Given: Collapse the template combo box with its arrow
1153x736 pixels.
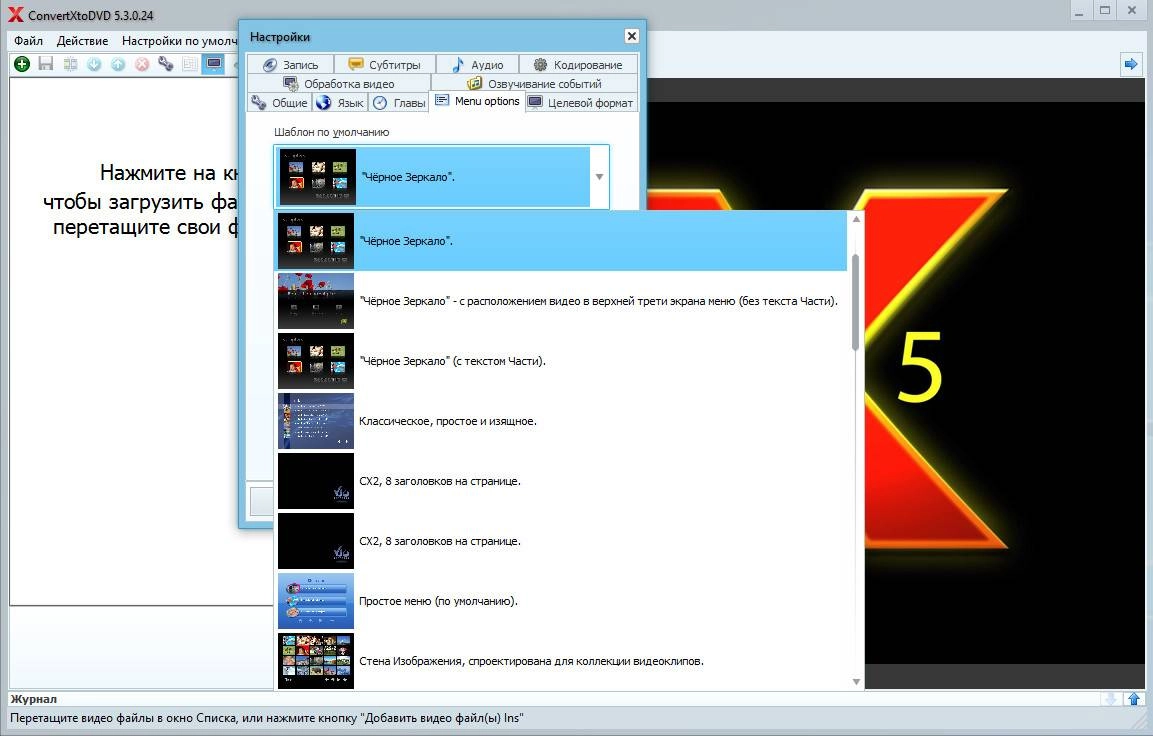Looking at the screenshot, I should point(599,177).
